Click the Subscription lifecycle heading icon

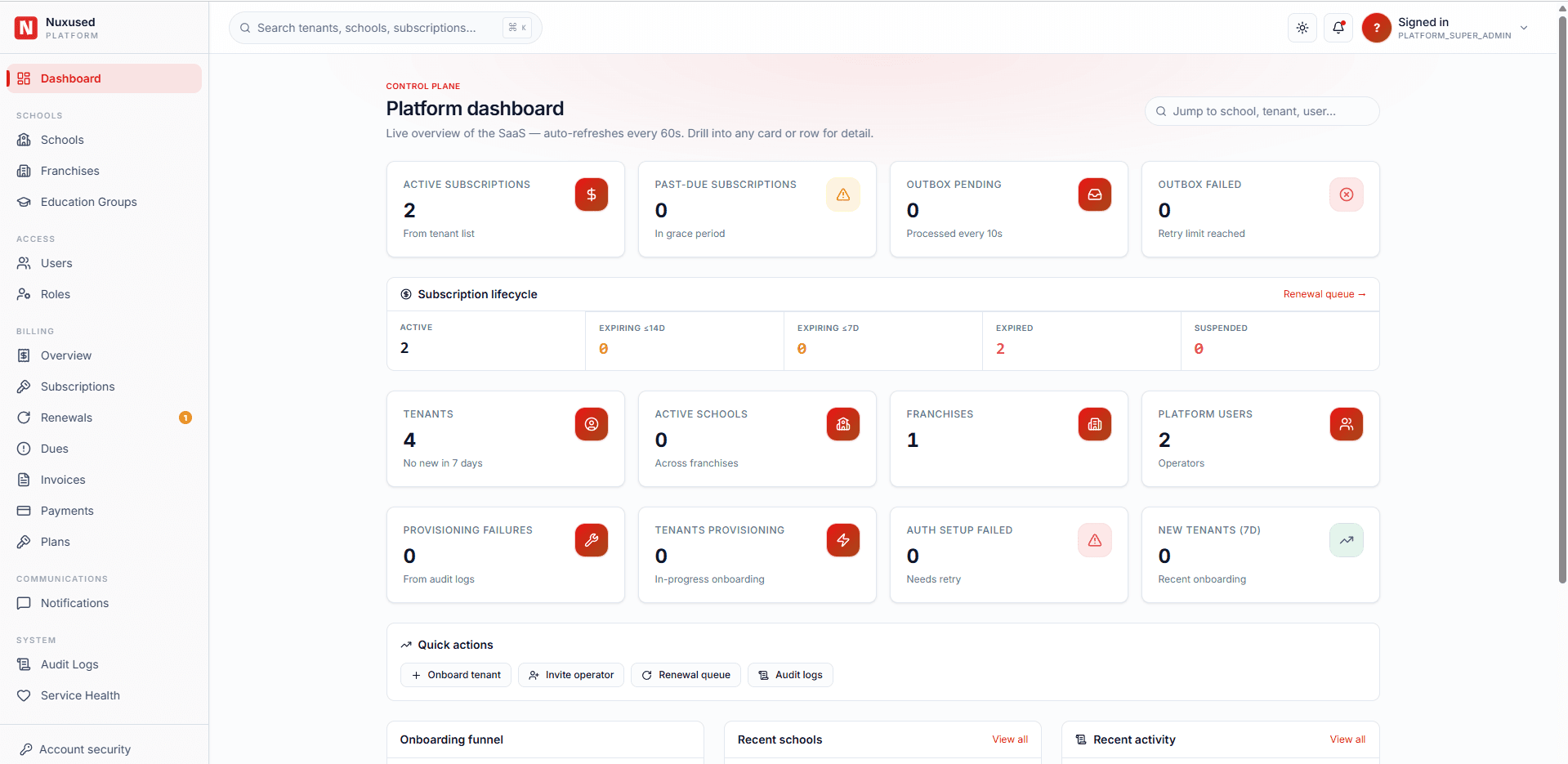point(406,294)
